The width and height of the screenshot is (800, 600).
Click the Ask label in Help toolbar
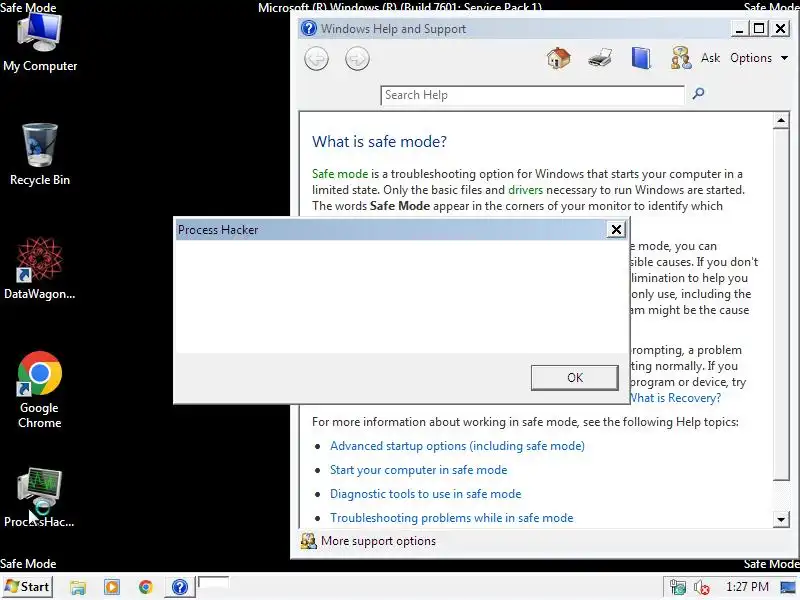click(x=710, y=58)
